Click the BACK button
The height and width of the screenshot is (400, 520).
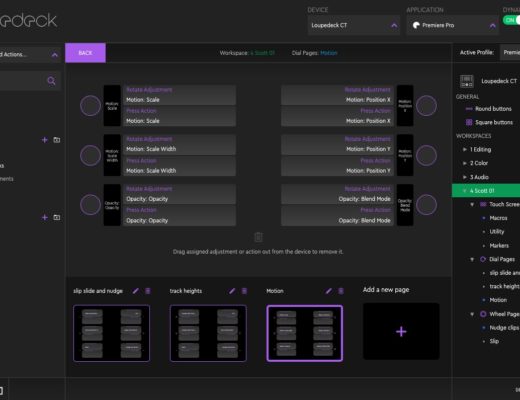[85, 53]
